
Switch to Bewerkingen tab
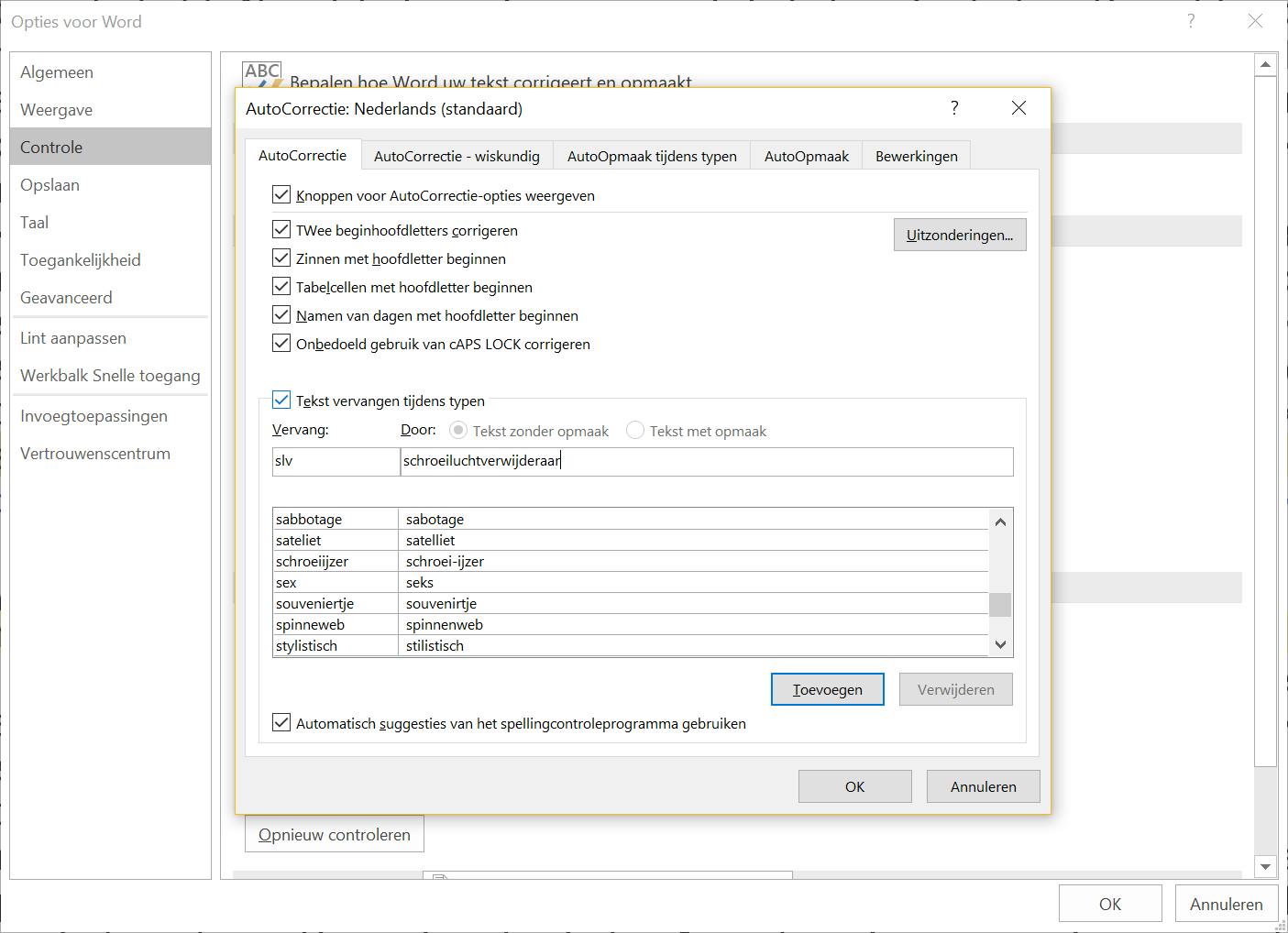(x=917, y=156)
